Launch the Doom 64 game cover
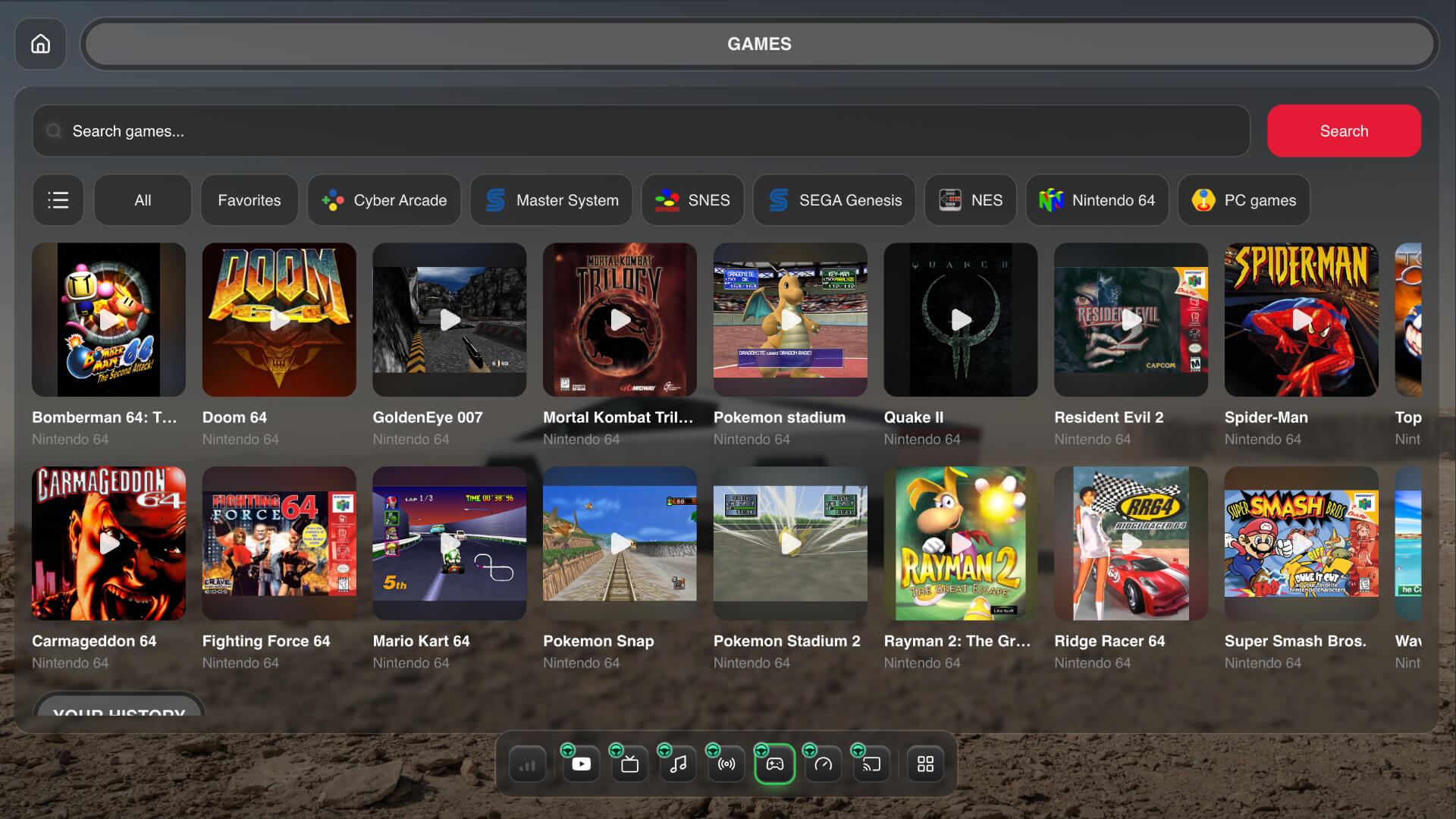Image resolution: width=1456 pixels, height=819 pixels. (279, 319)
